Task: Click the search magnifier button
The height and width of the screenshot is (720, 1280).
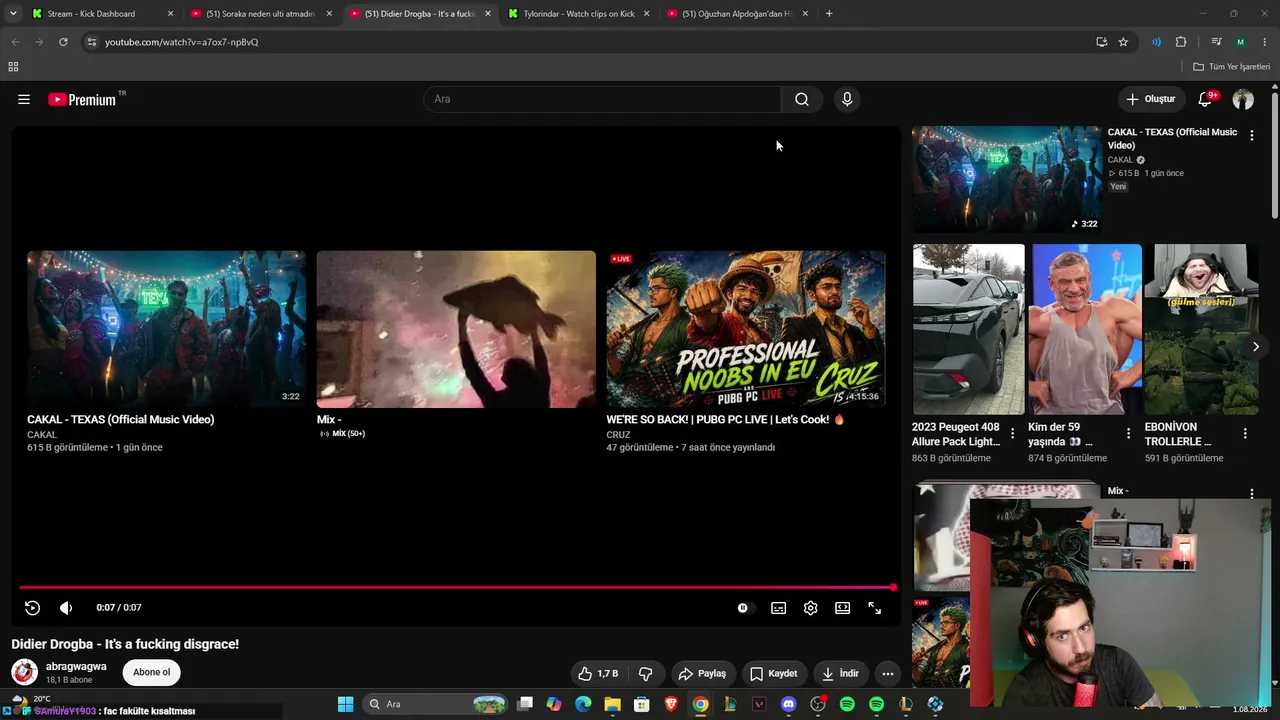Action: [802, 99]
